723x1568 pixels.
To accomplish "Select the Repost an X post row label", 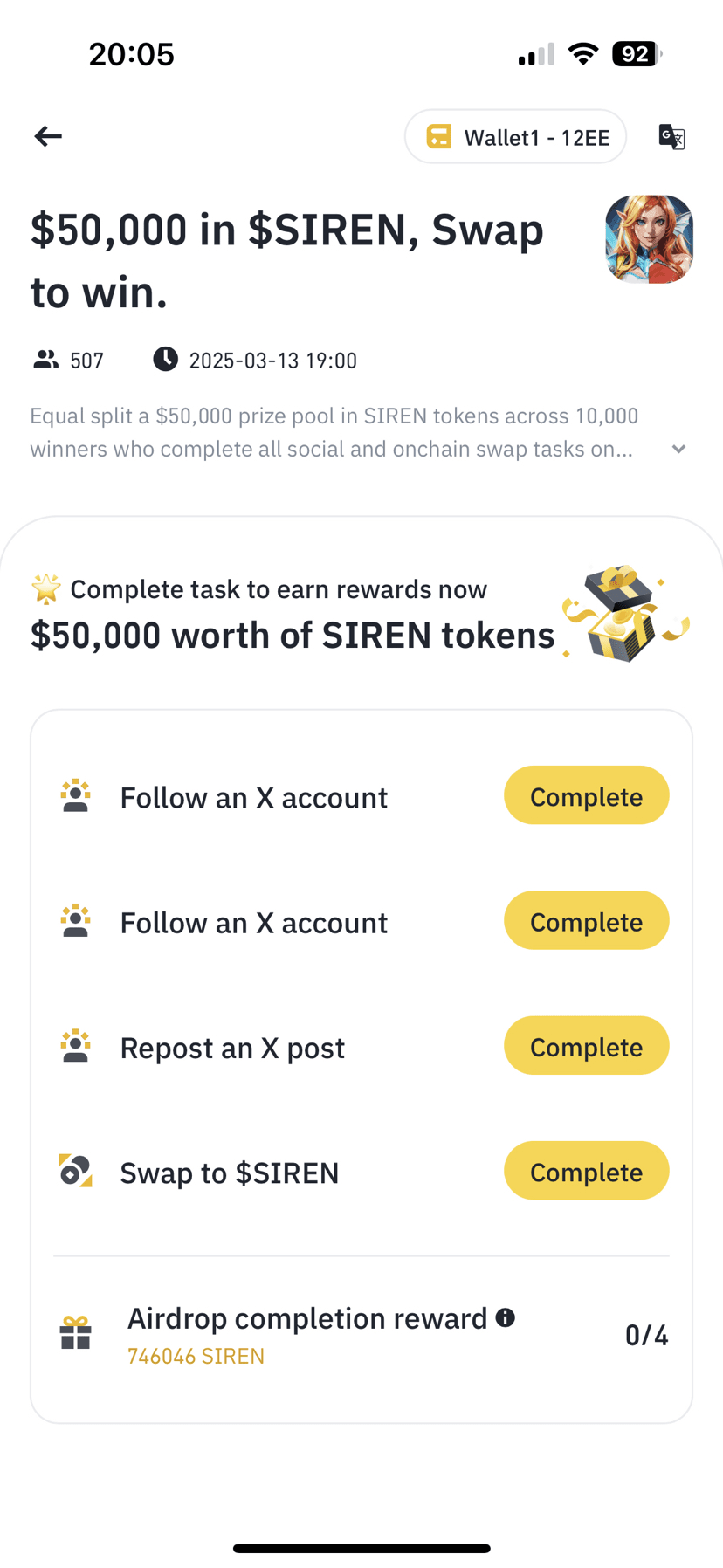I will click(232, 1048).
